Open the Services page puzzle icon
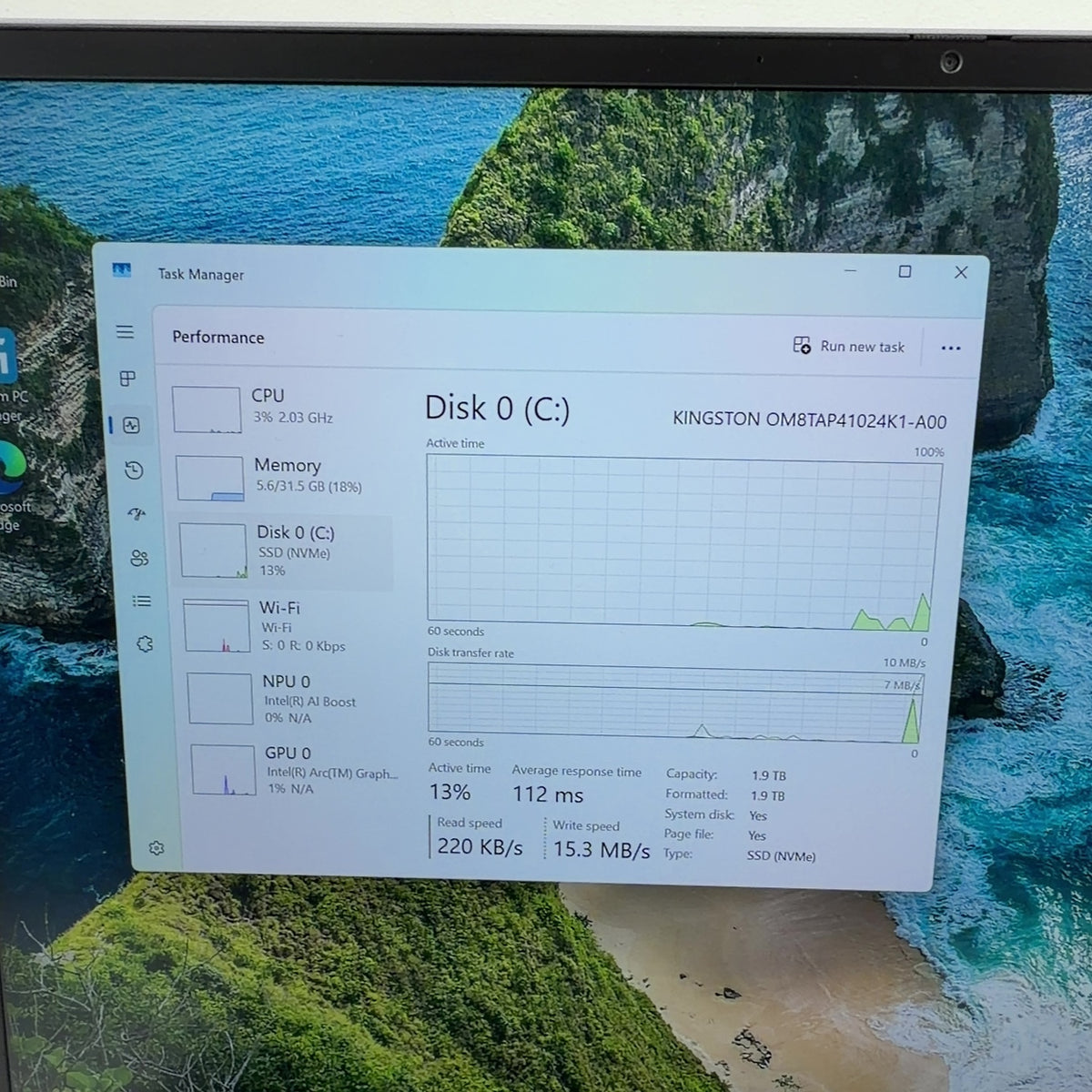1092x1092 pixels. tap(144, 644)
